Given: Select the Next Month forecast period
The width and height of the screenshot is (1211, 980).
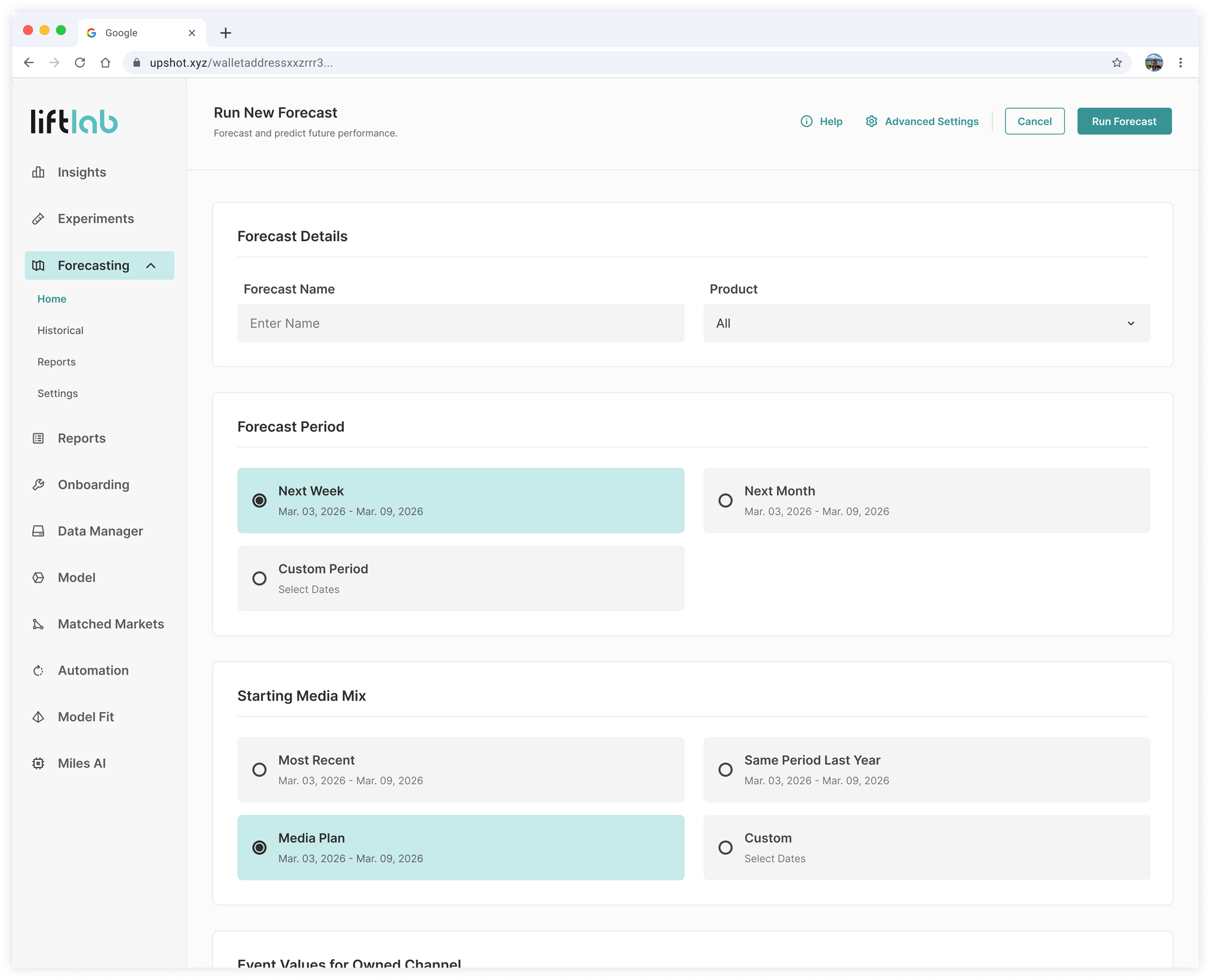Looking at the screenshot, I should click(725, 501).
